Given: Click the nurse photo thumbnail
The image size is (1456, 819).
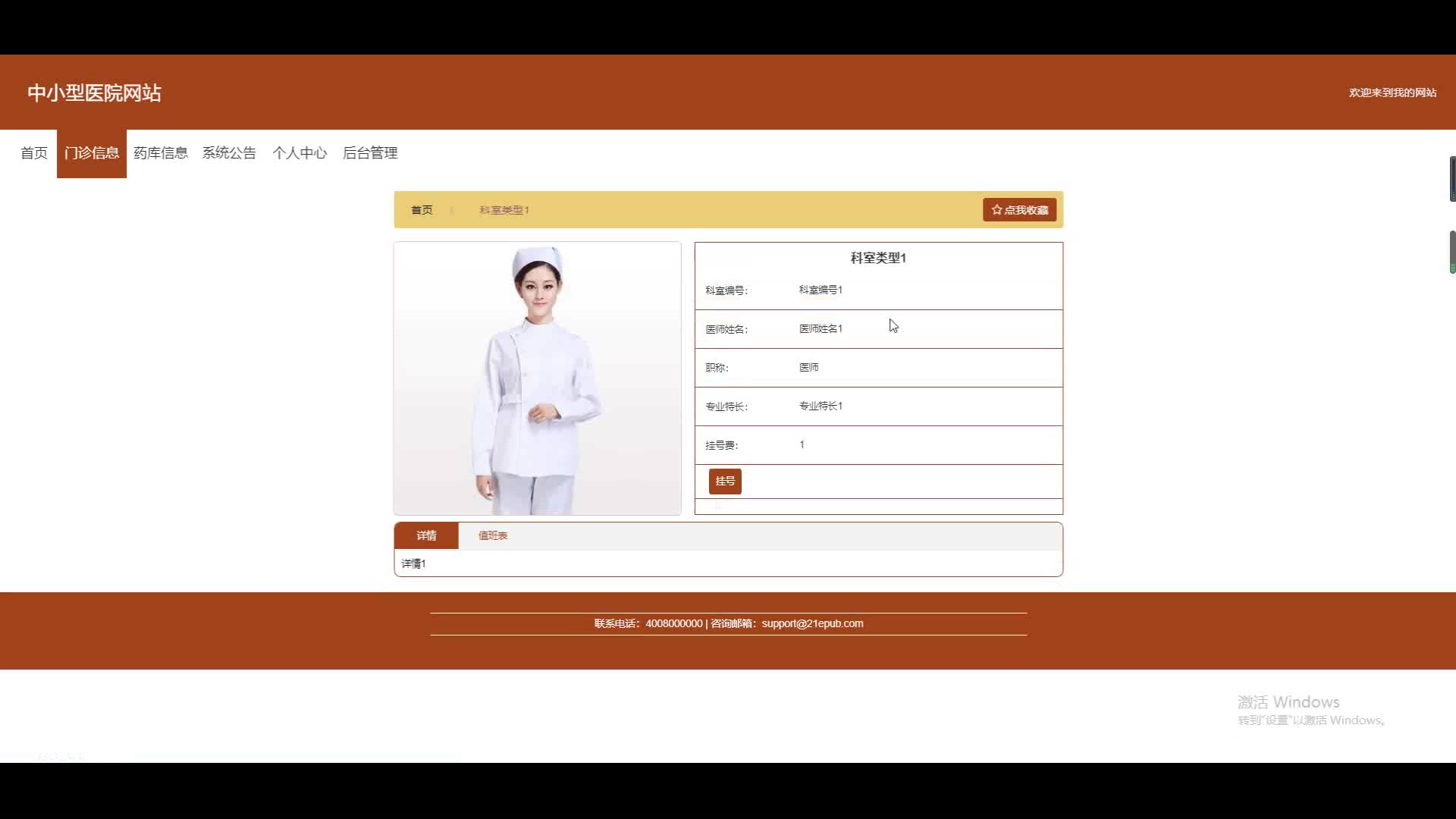Looking at the screenshot, I should (x=537, y=378).
